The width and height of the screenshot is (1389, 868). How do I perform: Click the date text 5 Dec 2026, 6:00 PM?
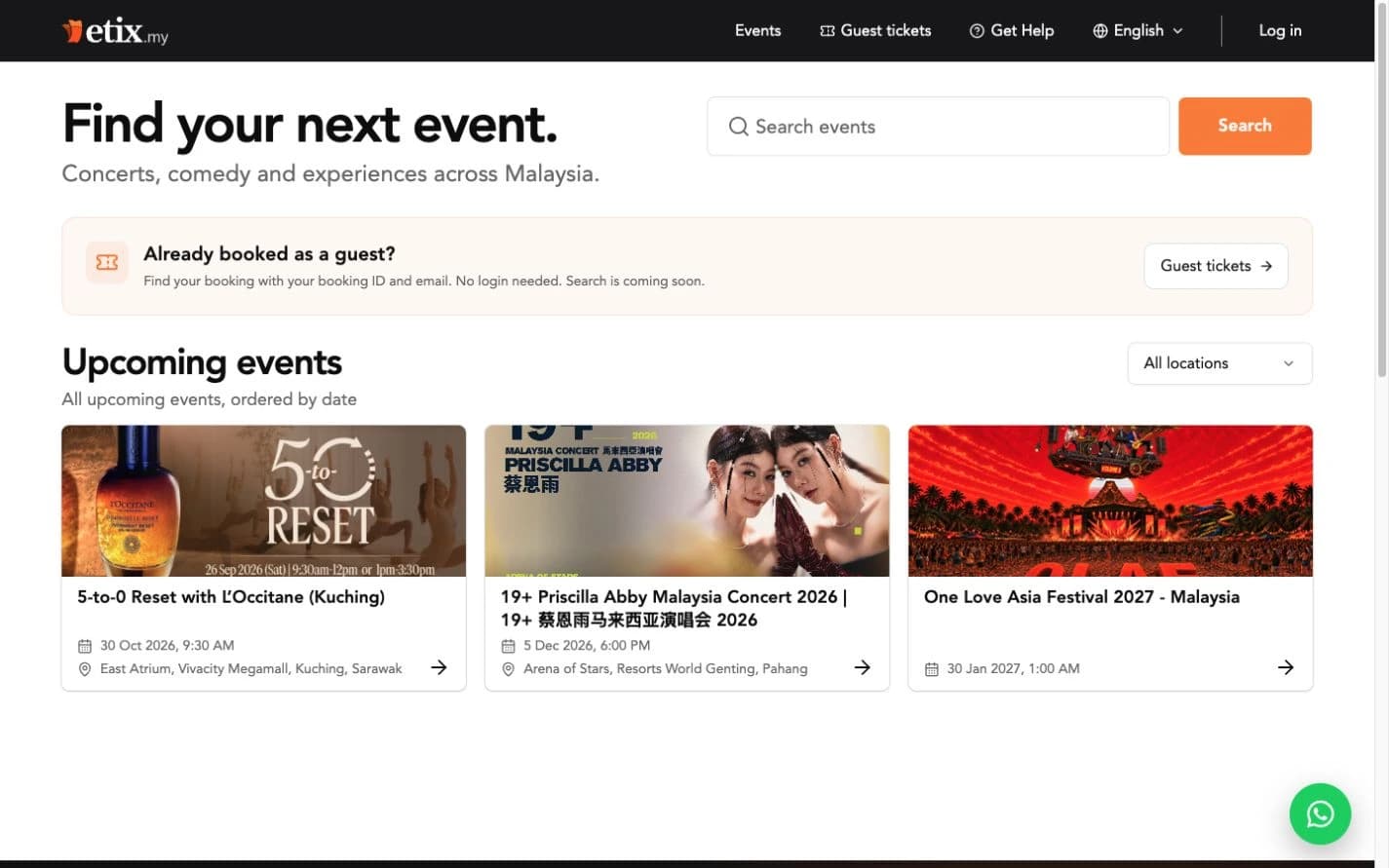[587, 646]
